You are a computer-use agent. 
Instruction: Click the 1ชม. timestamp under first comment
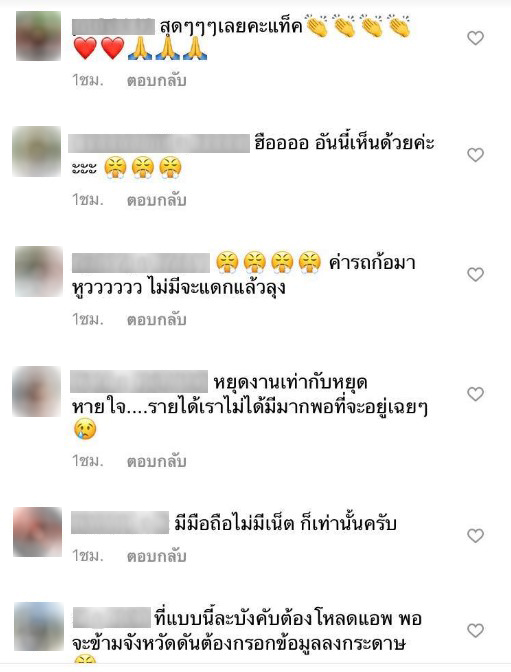[x=88, y=81]
